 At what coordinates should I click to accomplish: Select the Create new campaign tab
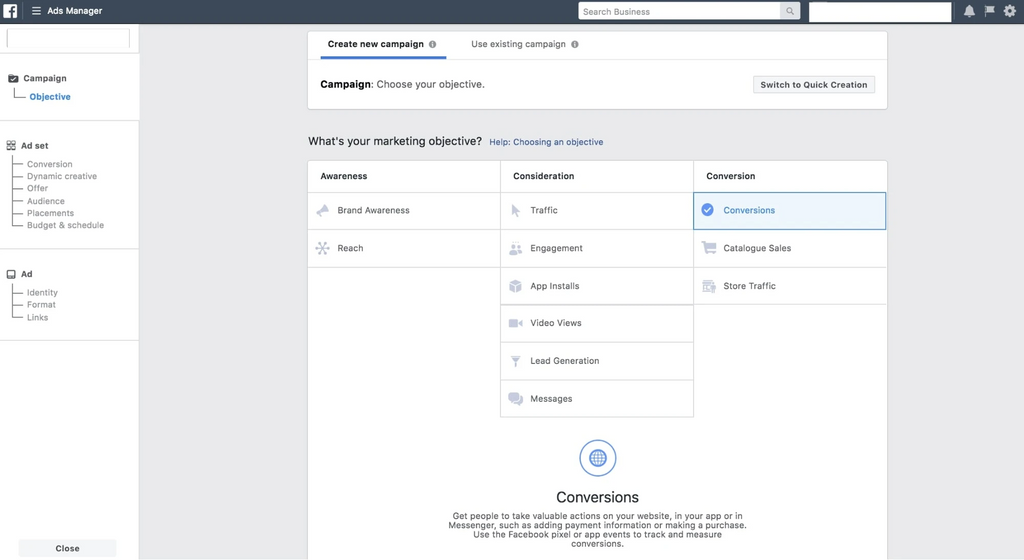[375, 45]
